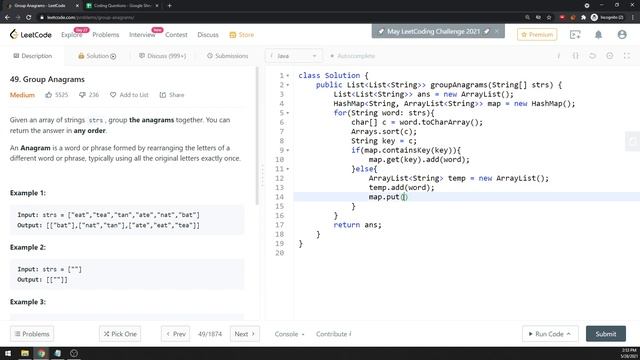Image resolution: width=640 pixels, height=360 pixels.
Task: Close the May LeetCoding Challenge banner
Action: point(497,31)
